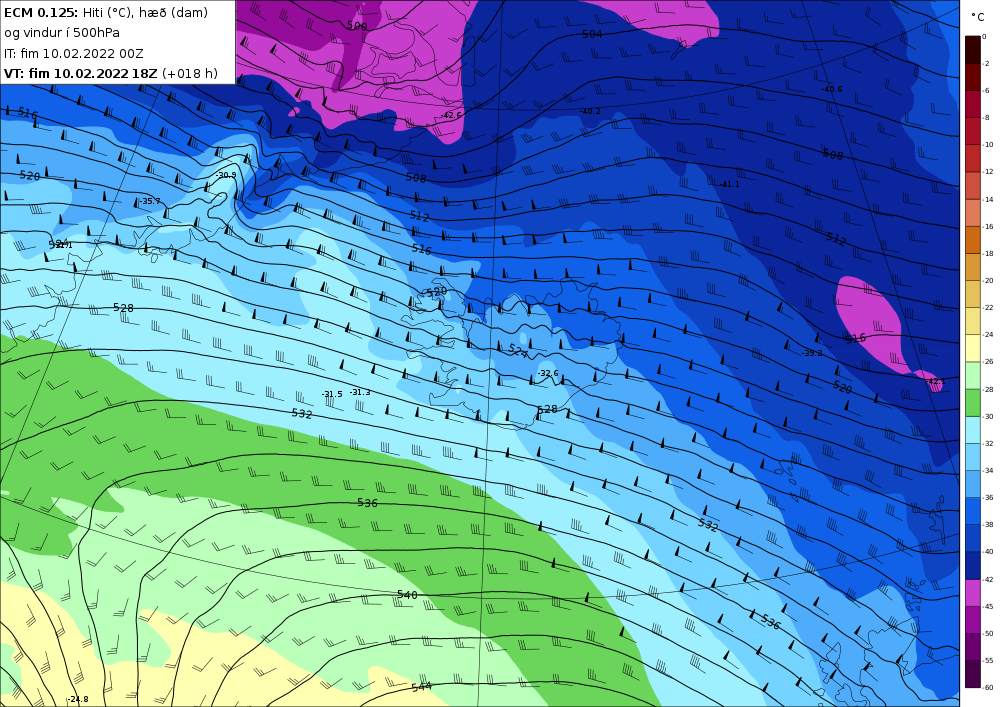Select the red swatch between -10 and -12
Image resolution: width=1000 pixels, height=707 pixels.
(x=973, y=158)
